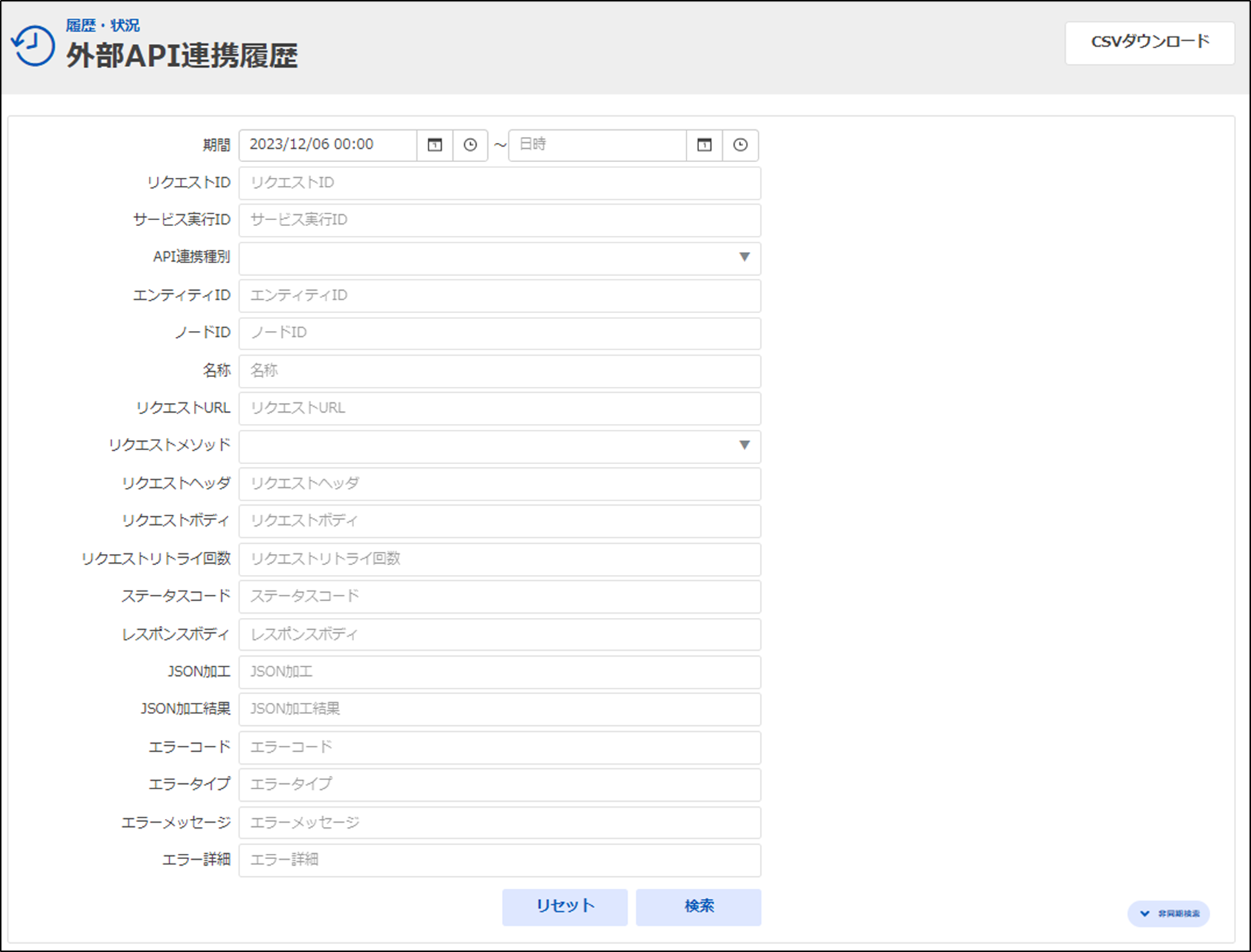Focus the ステータスコード input field
The width and height of the screenshot is (1251, 952).
tap(500, 597)
